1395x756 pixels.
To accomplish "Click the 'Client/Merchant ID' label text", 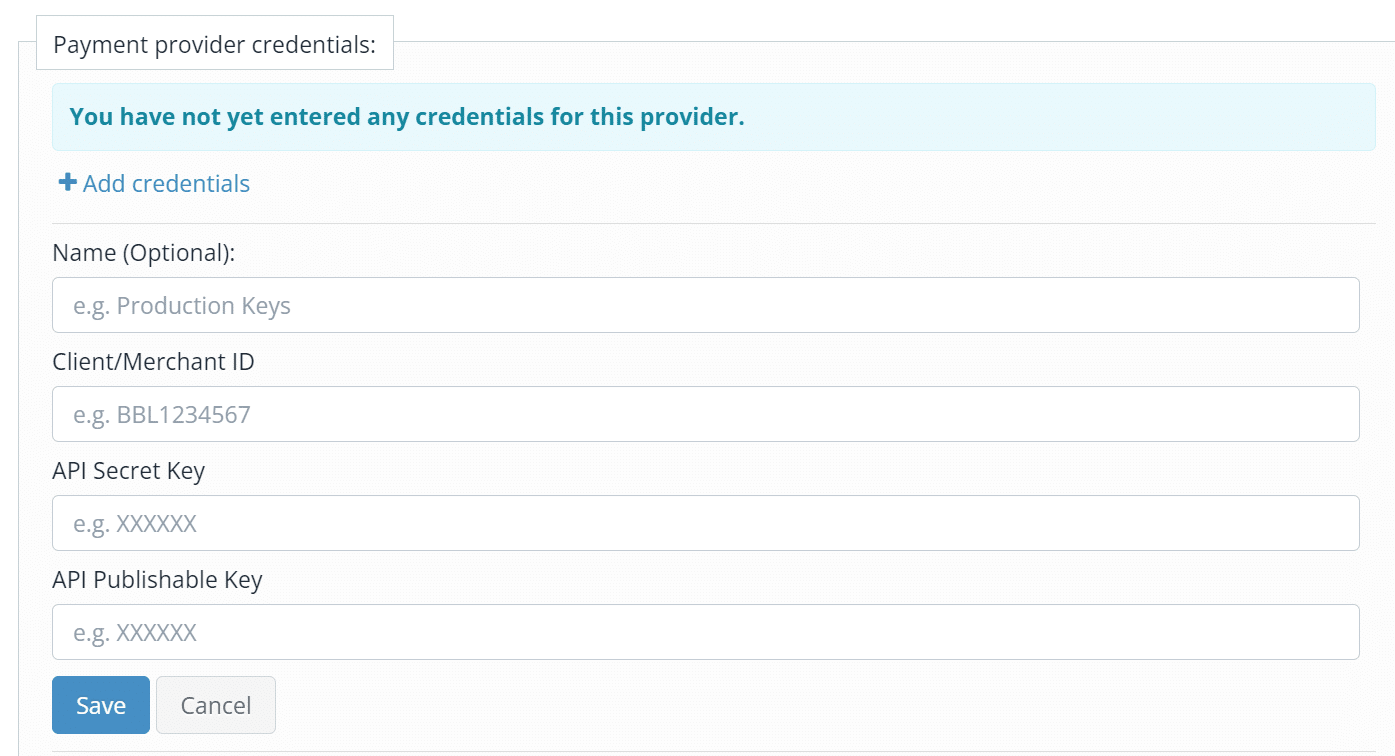I will 154,362.
